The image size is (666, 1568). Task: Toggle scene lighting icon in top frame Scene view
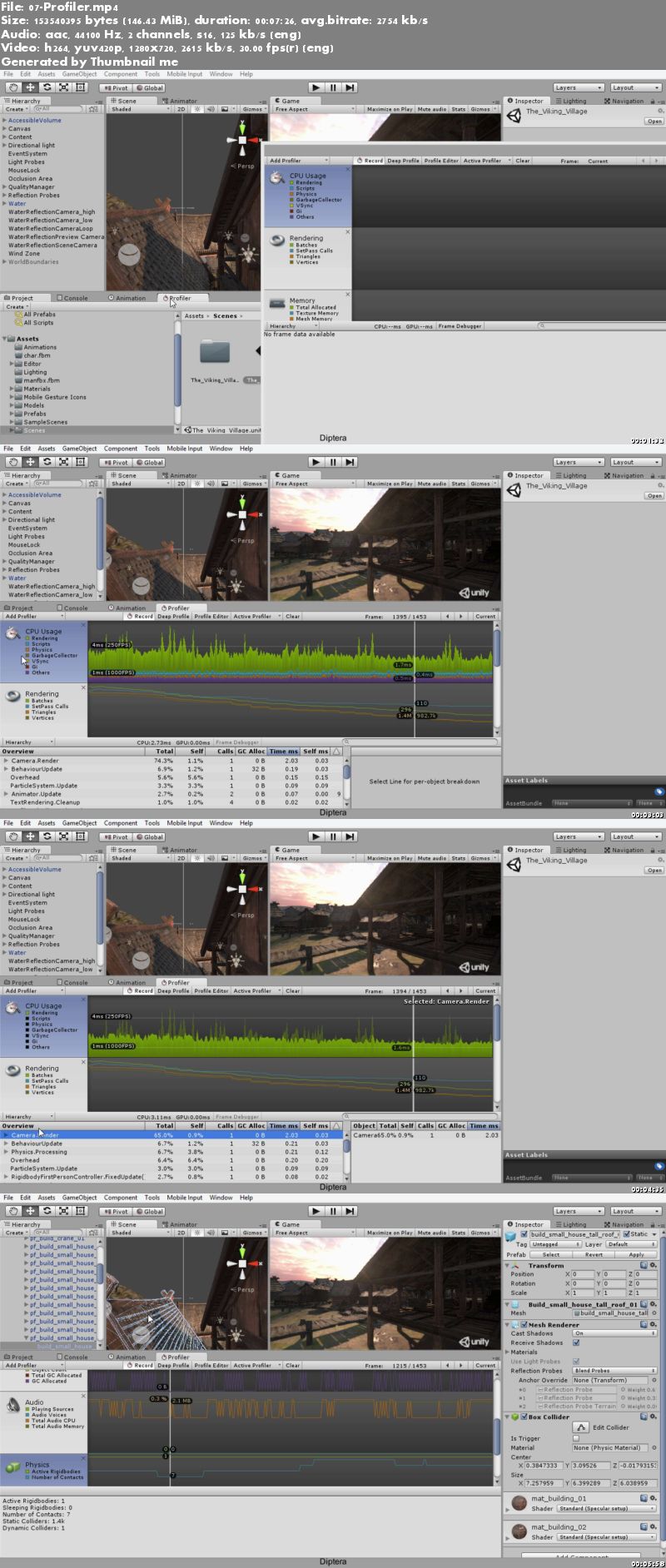(196, 109)
